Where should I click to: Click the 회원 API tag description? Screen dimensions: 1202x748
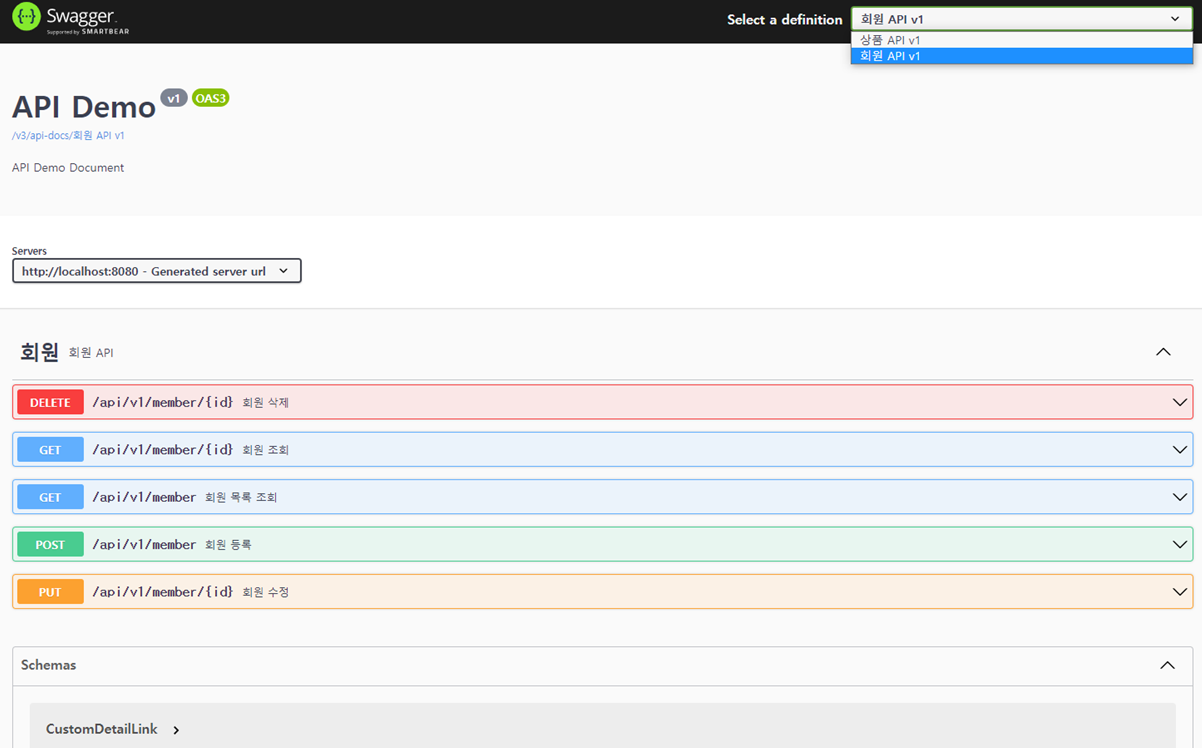point(91,353)
